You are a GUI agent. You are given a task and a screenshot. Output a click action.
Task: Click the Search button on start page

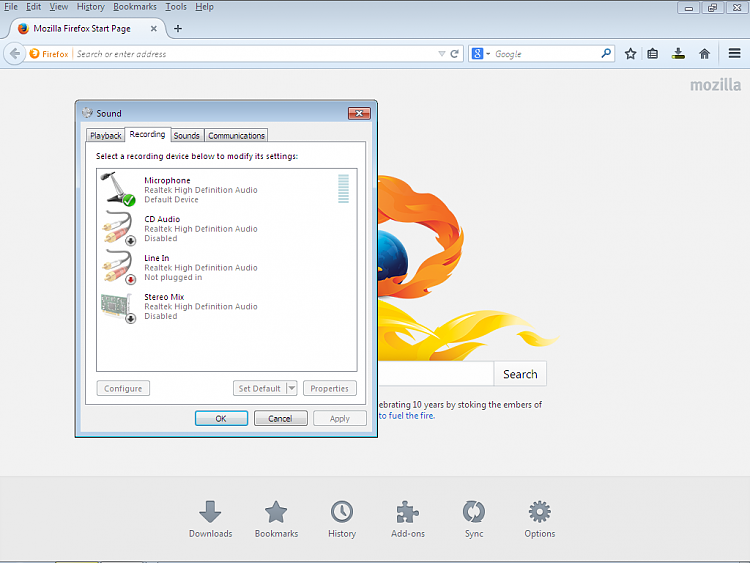click(x=520, y=374)
